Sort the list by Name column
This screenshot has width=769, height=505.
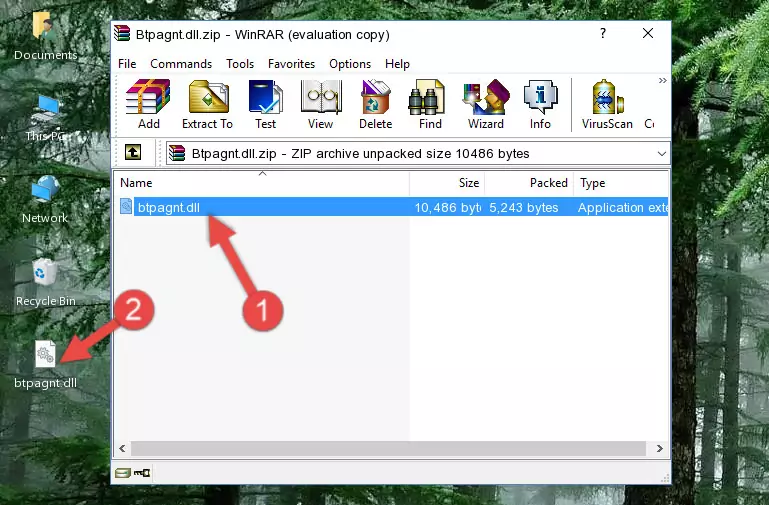[x=262, y=183]
